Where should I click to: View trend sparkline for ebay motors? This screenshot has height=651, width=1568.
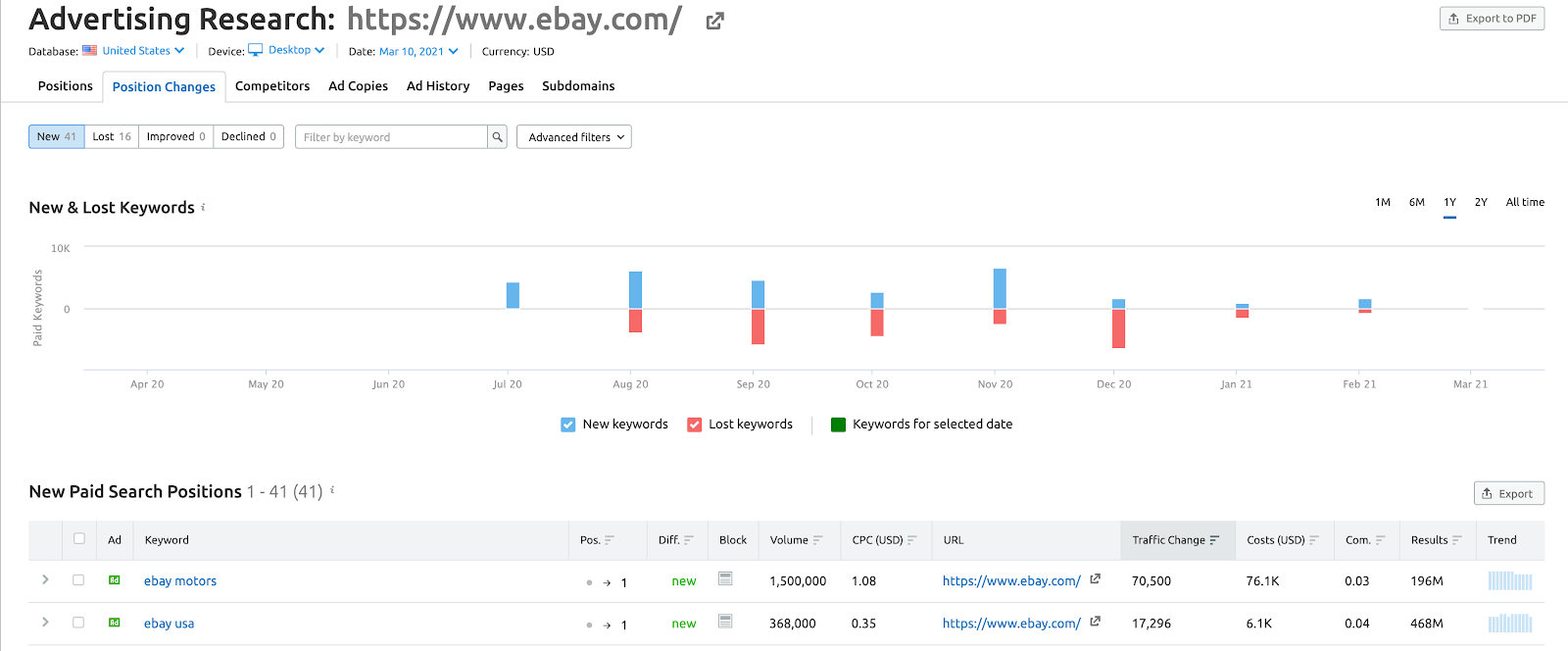1510,580
